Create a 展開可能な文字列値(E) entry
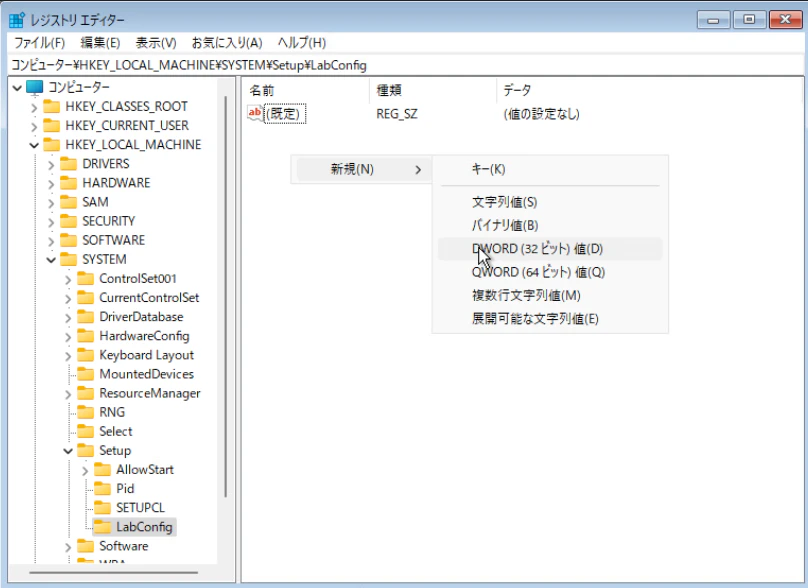 550,318
